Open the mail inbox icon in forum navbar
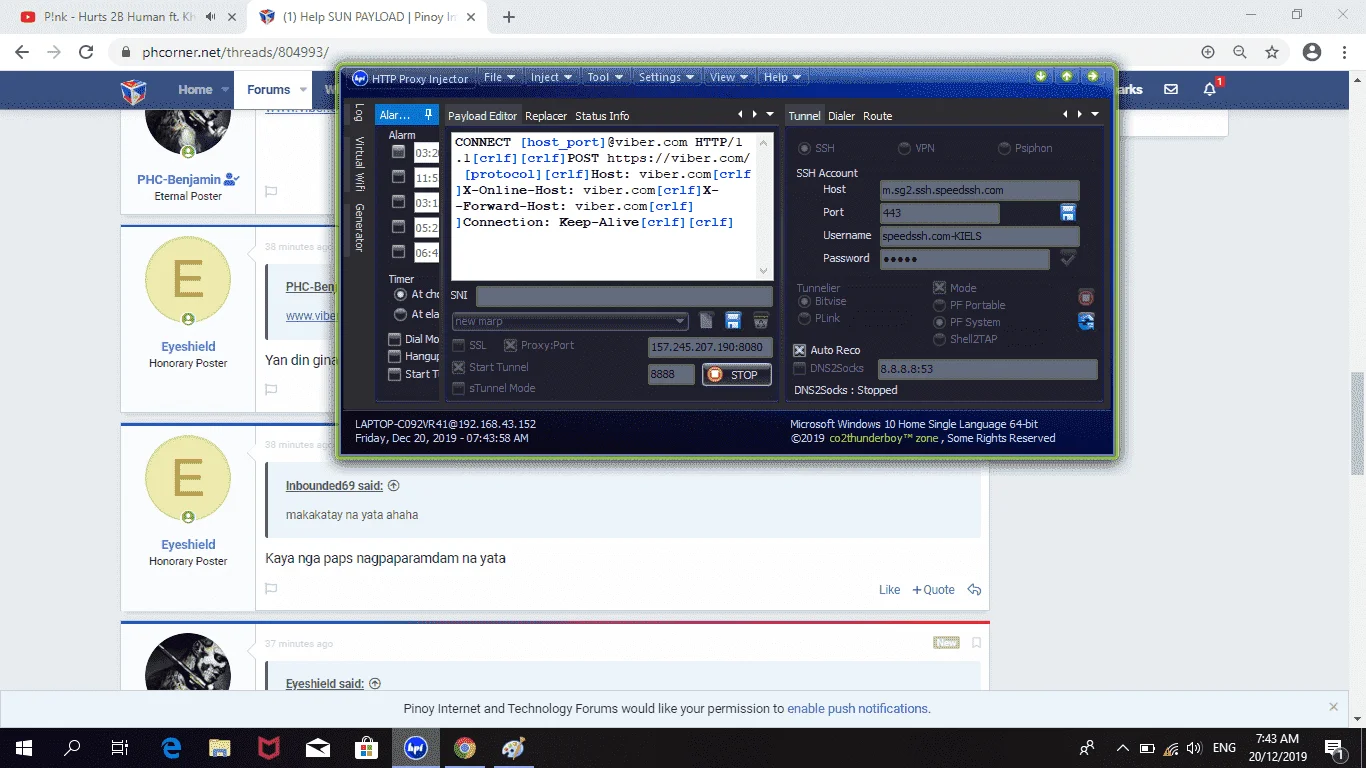The width and height of the screenshot is (1366, 768). (1171, 89)
